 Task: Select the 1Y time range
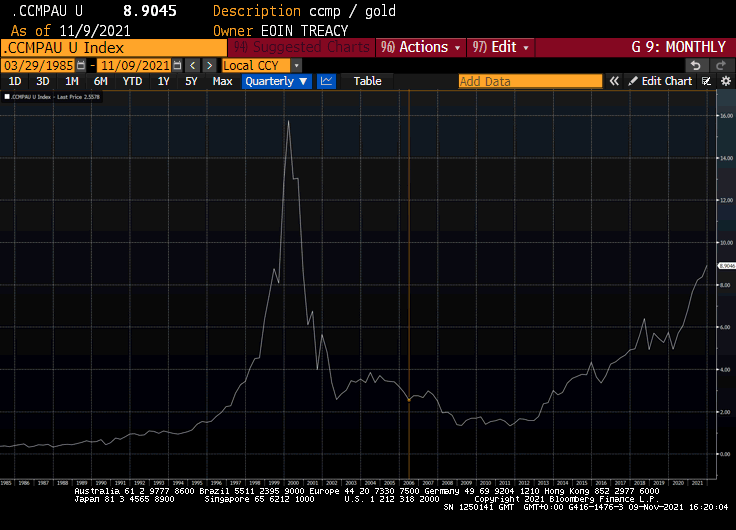pos(163,81)
